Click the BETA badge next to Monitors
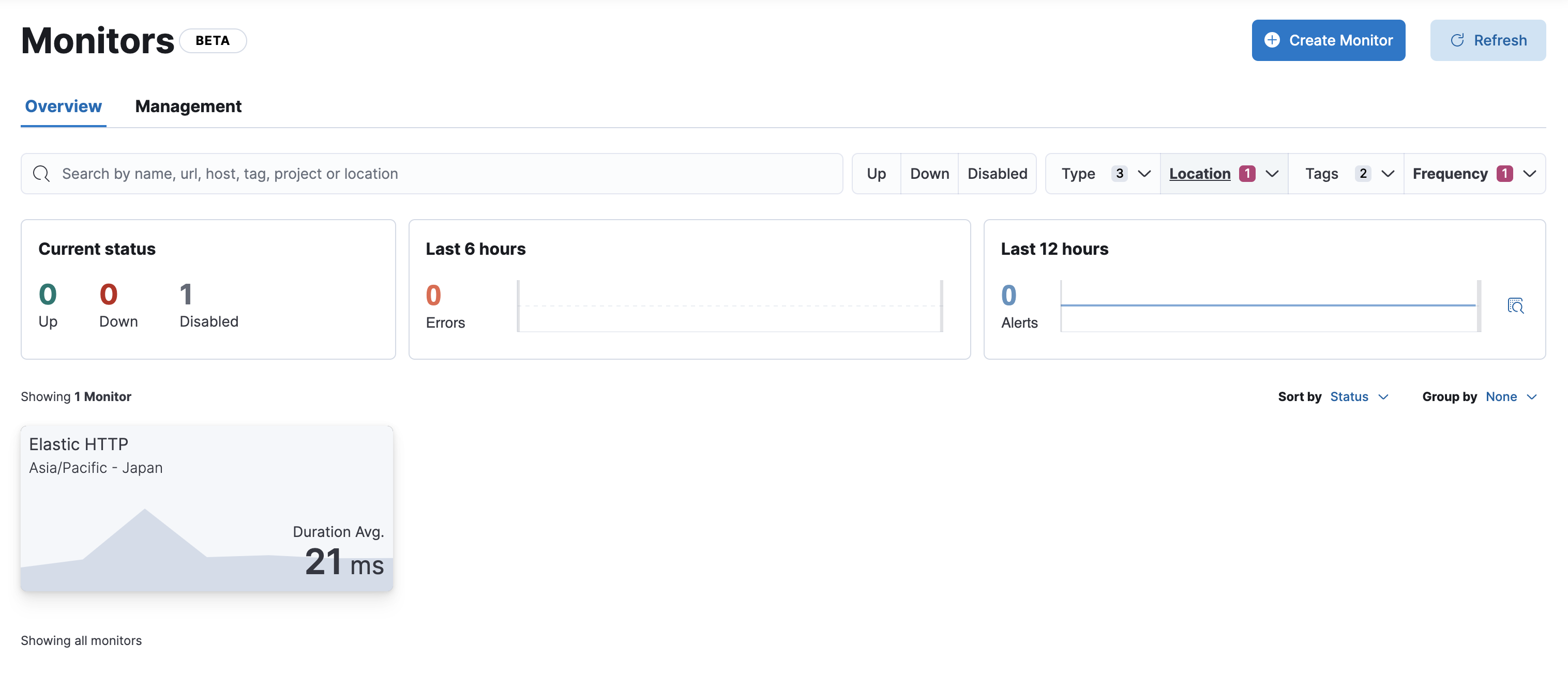1568x676 pixels. [x=213, y=40]
